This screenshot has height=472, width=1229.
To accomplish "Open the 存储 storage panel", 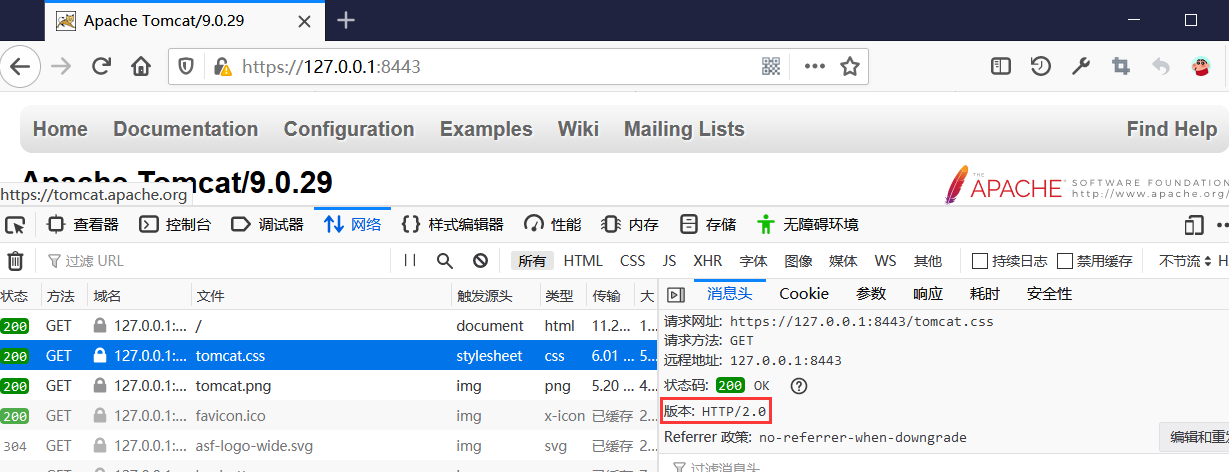I will pyautogui.click(x=707, y=224).
